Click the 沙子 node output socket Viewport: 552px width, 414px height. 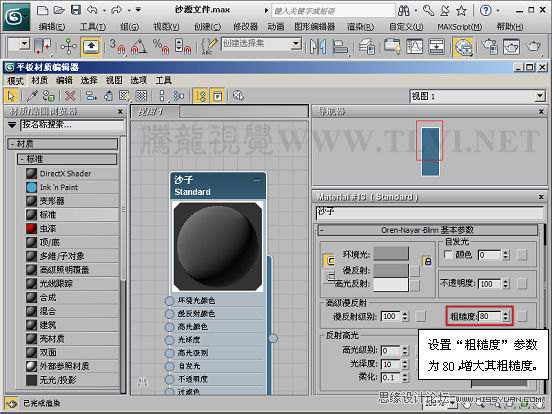[x=273, y=338]
